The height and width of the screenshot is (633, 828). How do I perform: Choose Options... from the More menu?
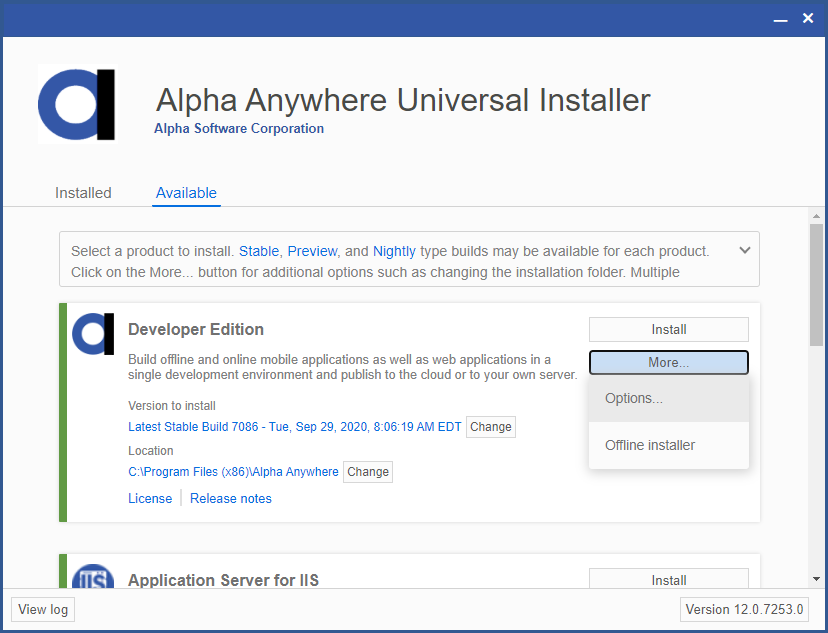pos(669,398)
